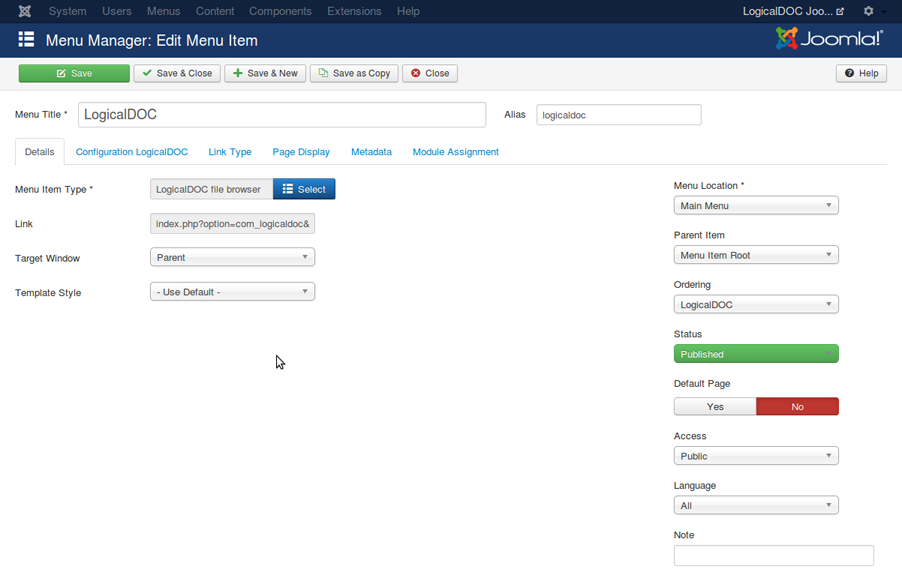The image size is (902, 584).
Task: Set Default Page to Yes
Action: [715, 406]
